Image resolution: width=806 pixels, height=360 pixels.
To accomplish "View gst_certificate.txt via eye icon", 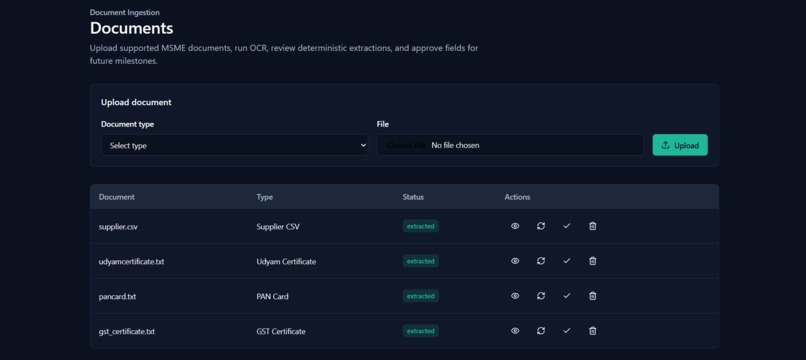I will [x=515, y=331].
